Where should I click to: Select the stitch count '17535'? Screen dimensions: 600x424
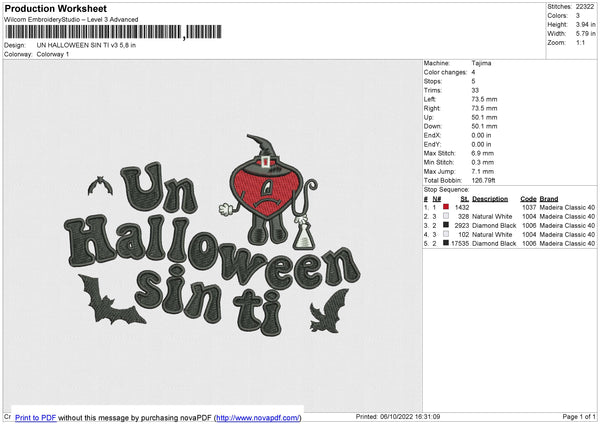point(460,243)
